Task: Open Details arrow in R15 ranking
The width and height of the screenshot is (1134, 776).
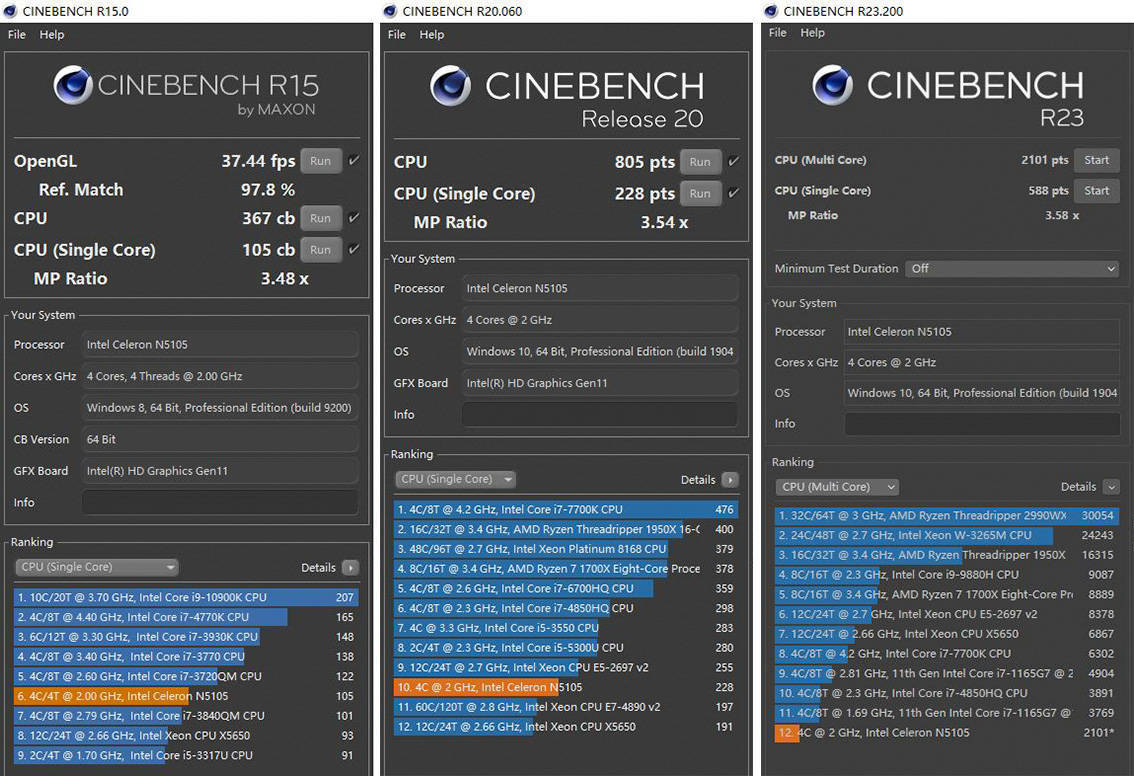Action: [x=350, y=568]
